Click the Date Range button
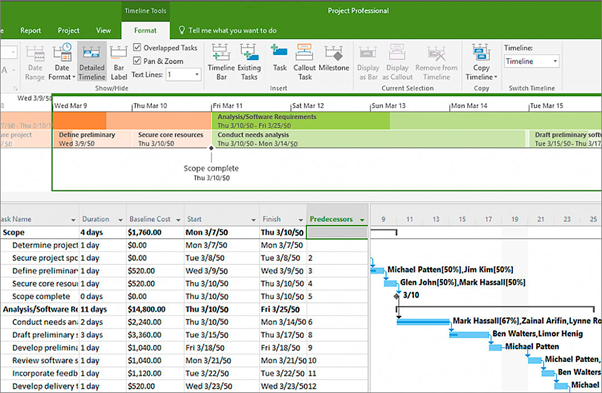 pyautogui.click(x=35, y=61)
